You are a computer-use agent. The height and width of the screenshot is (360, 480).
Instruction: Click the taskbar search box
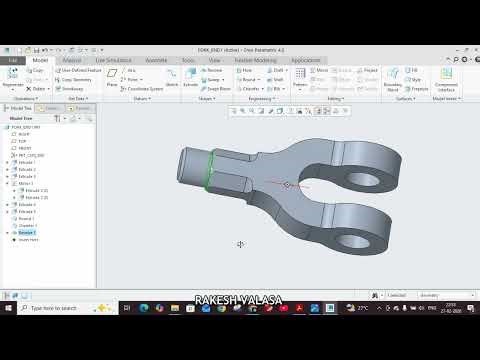tap(67, 308)
